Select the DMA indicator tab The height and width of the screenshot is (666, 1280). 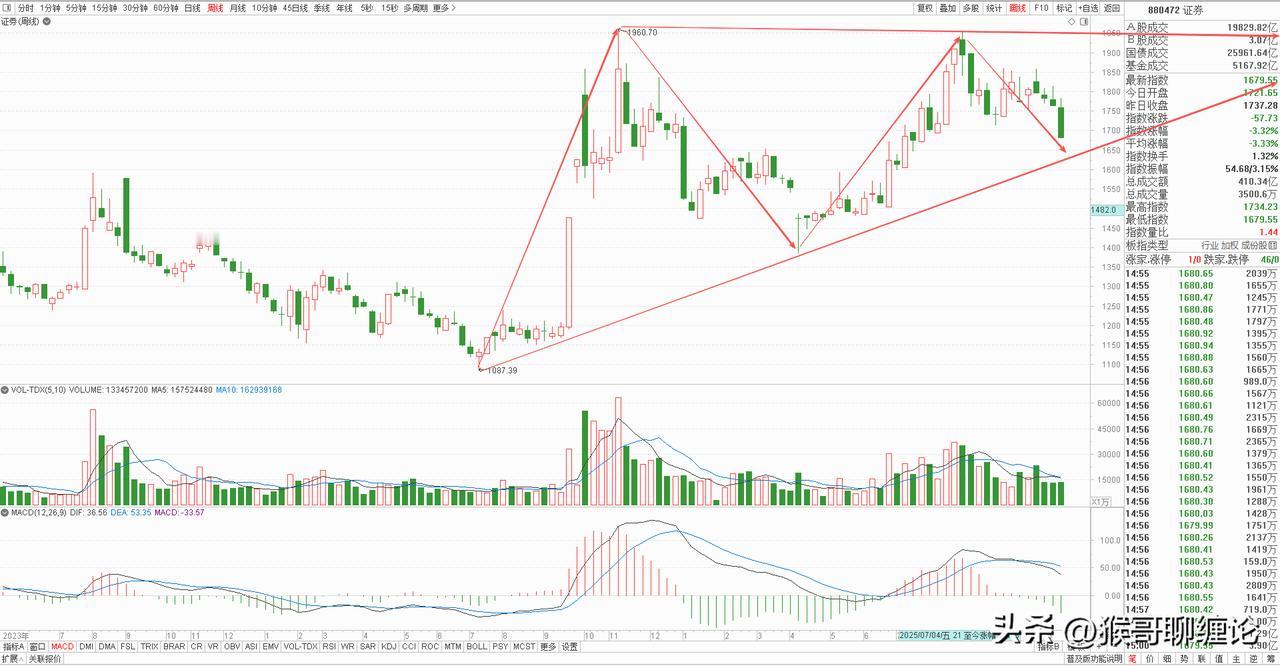pos(107,646)
